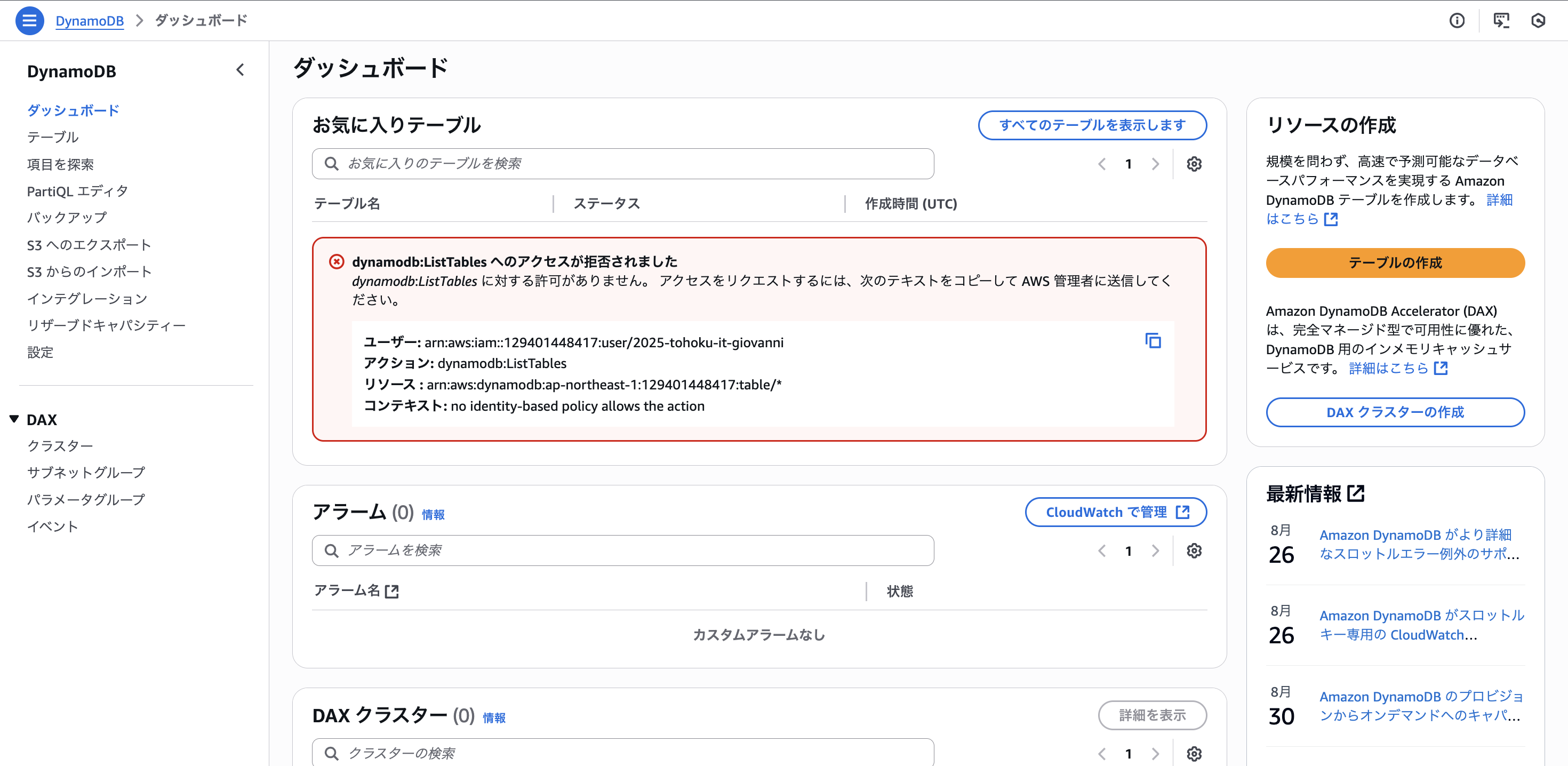Click the カスタムアラームなし empty message
The image size is (1568, 766).
tap(759, 634)
